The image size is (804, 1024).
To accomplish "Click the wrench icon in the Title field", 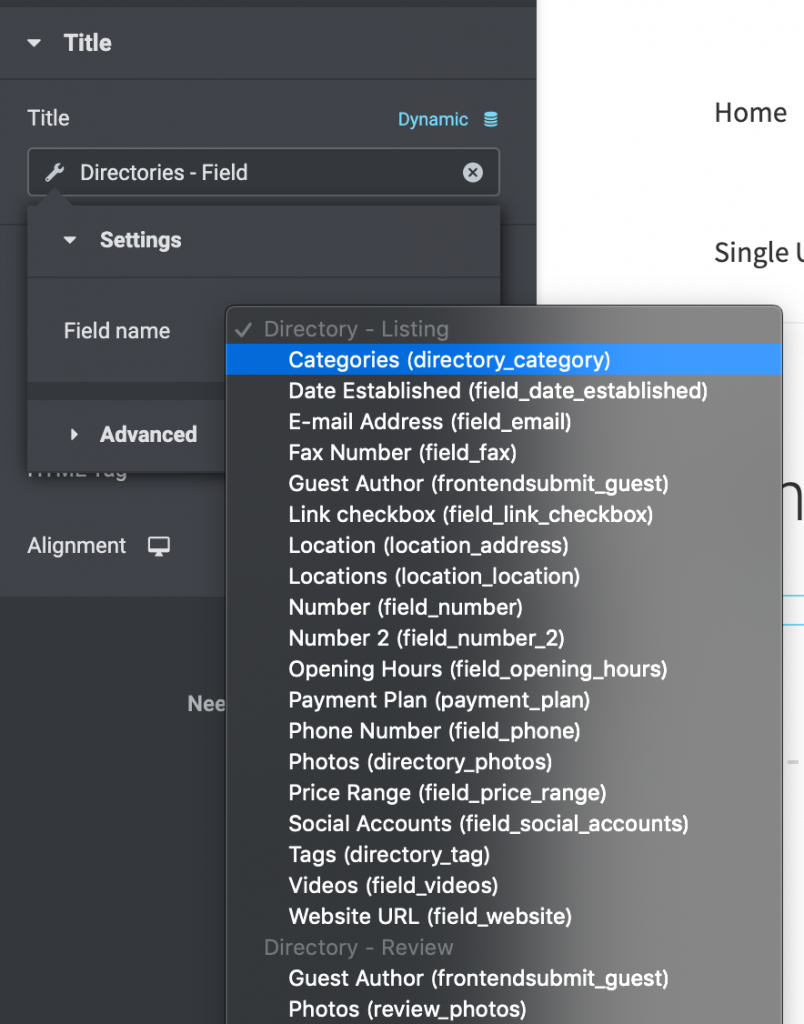I will pos(53,172).
